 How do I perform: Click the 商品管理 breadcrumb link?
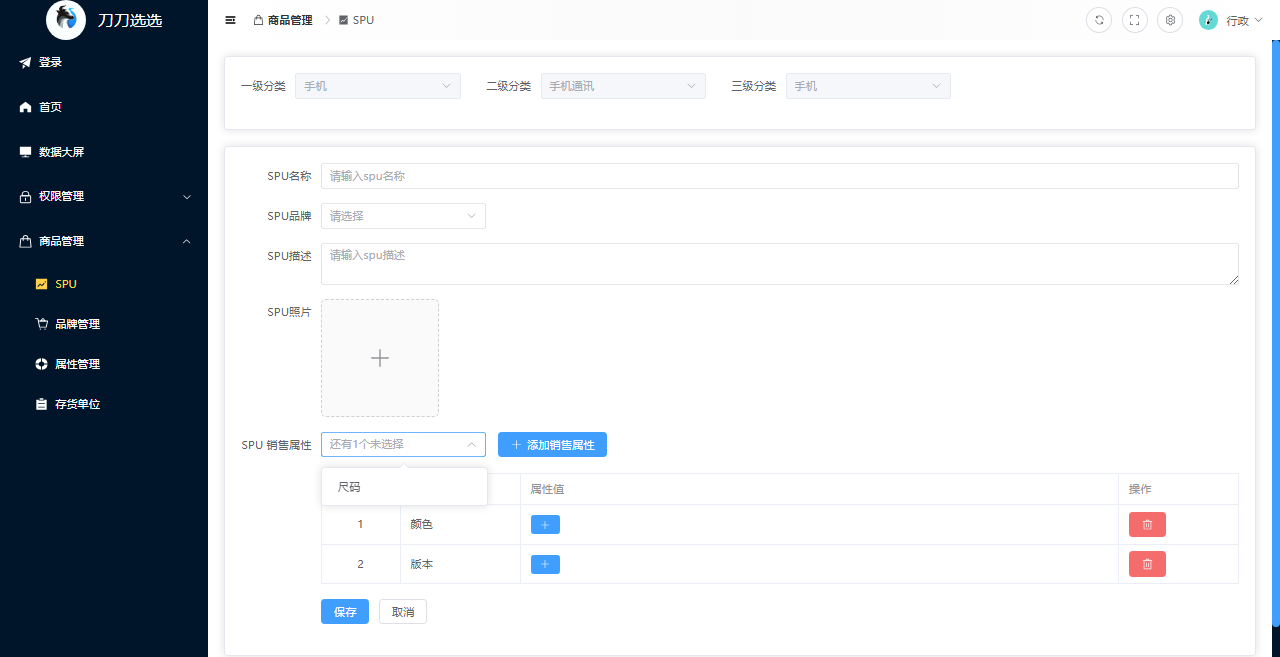click(290, 20)
